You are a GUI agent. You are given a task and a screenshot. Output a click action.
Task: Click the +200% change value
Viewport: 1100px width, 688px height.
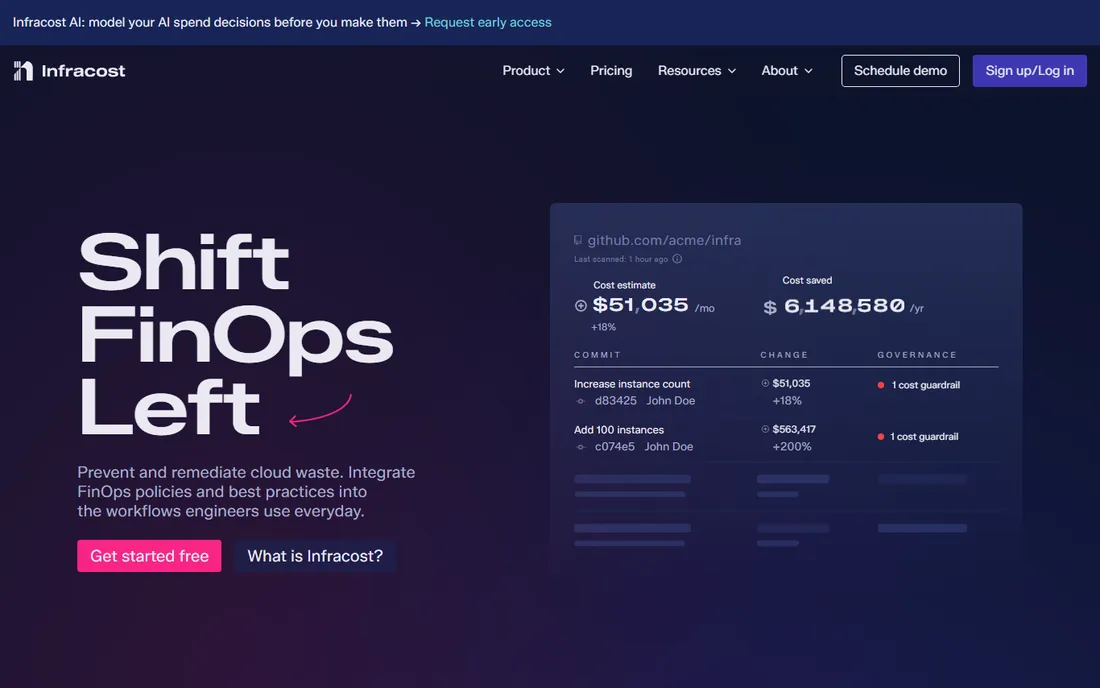(791, 446)
